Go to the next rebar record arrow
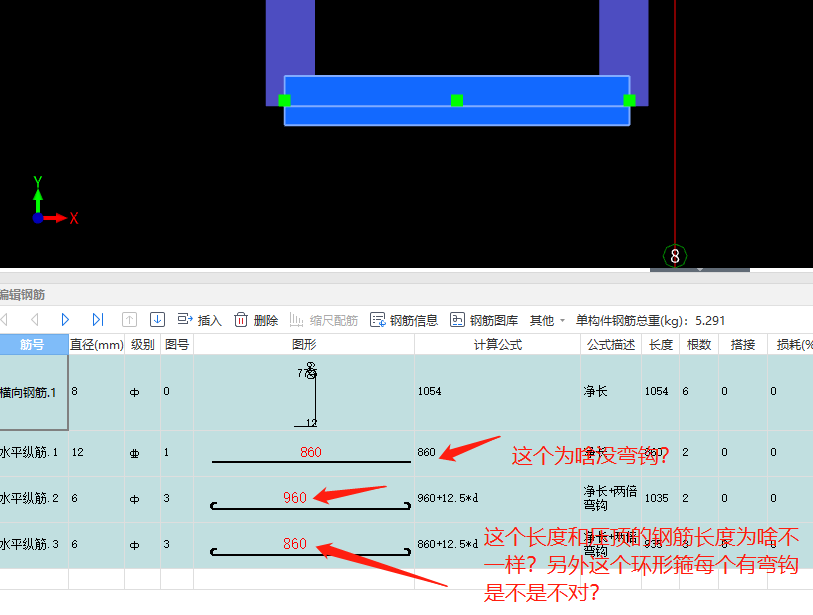This screenshot has width=813, height=615. [x=65, y=319]
